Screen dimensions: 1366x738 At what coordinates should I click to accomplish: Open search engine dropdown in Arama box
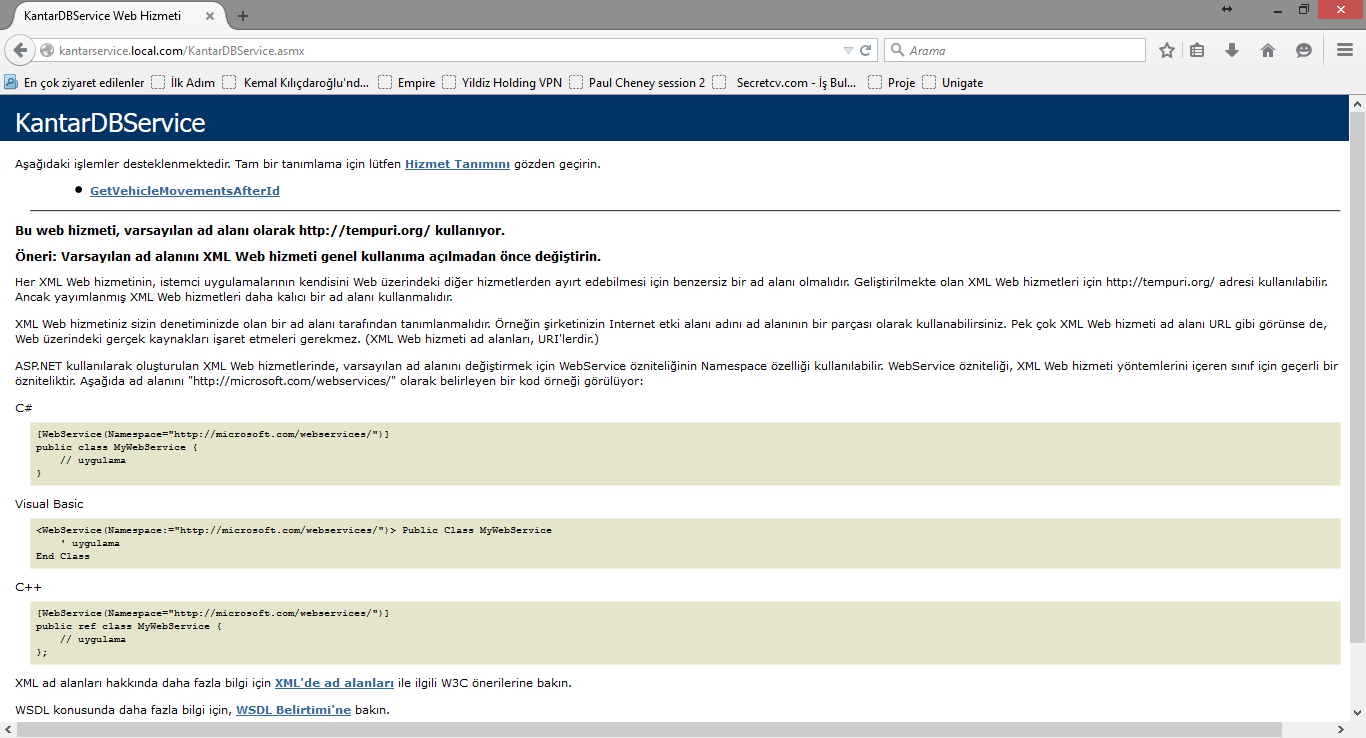tap(897, 50)
